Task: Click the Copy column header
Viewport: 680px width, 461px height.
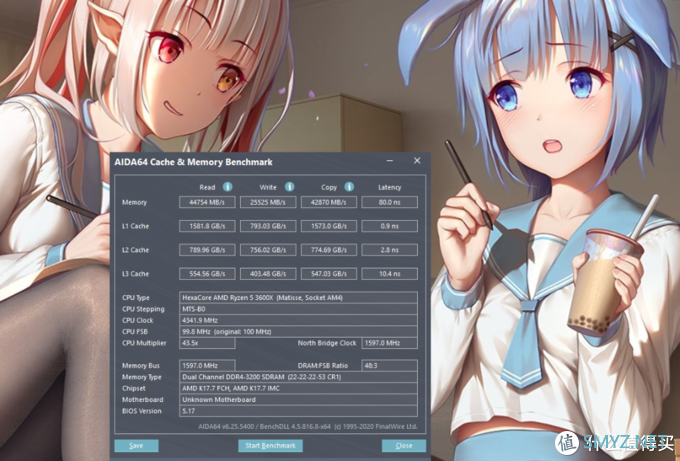Action: click(x=329, y=187)
